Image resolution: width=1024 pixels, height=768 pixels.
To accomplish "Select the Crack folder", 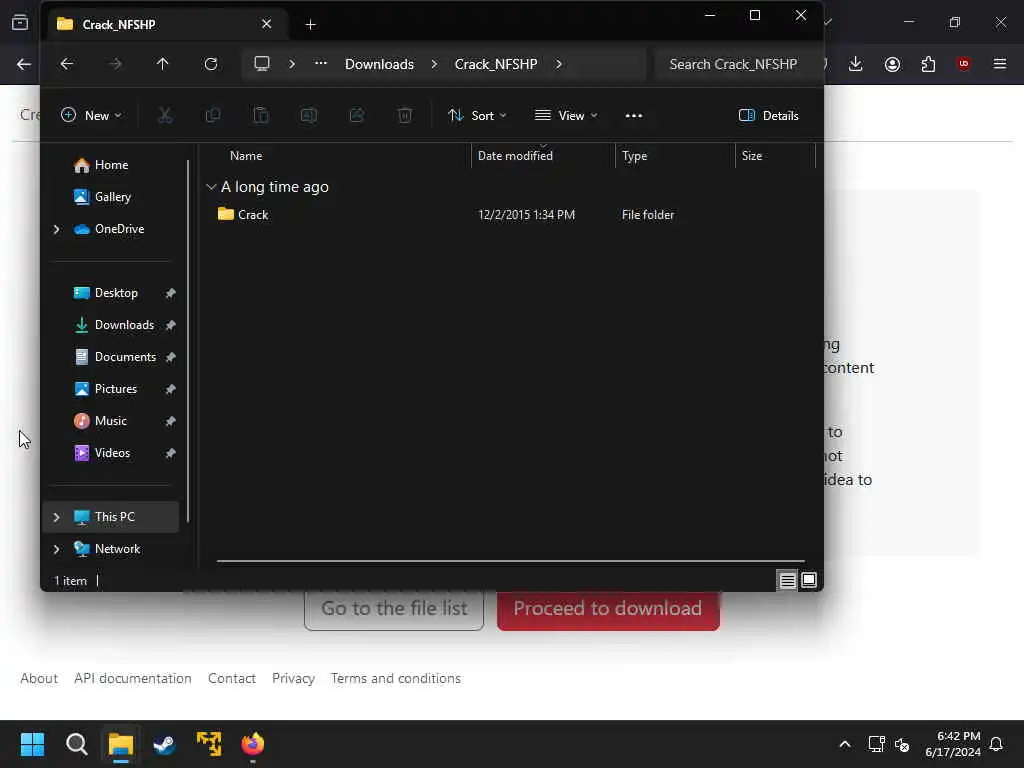I will coord(253,215).
